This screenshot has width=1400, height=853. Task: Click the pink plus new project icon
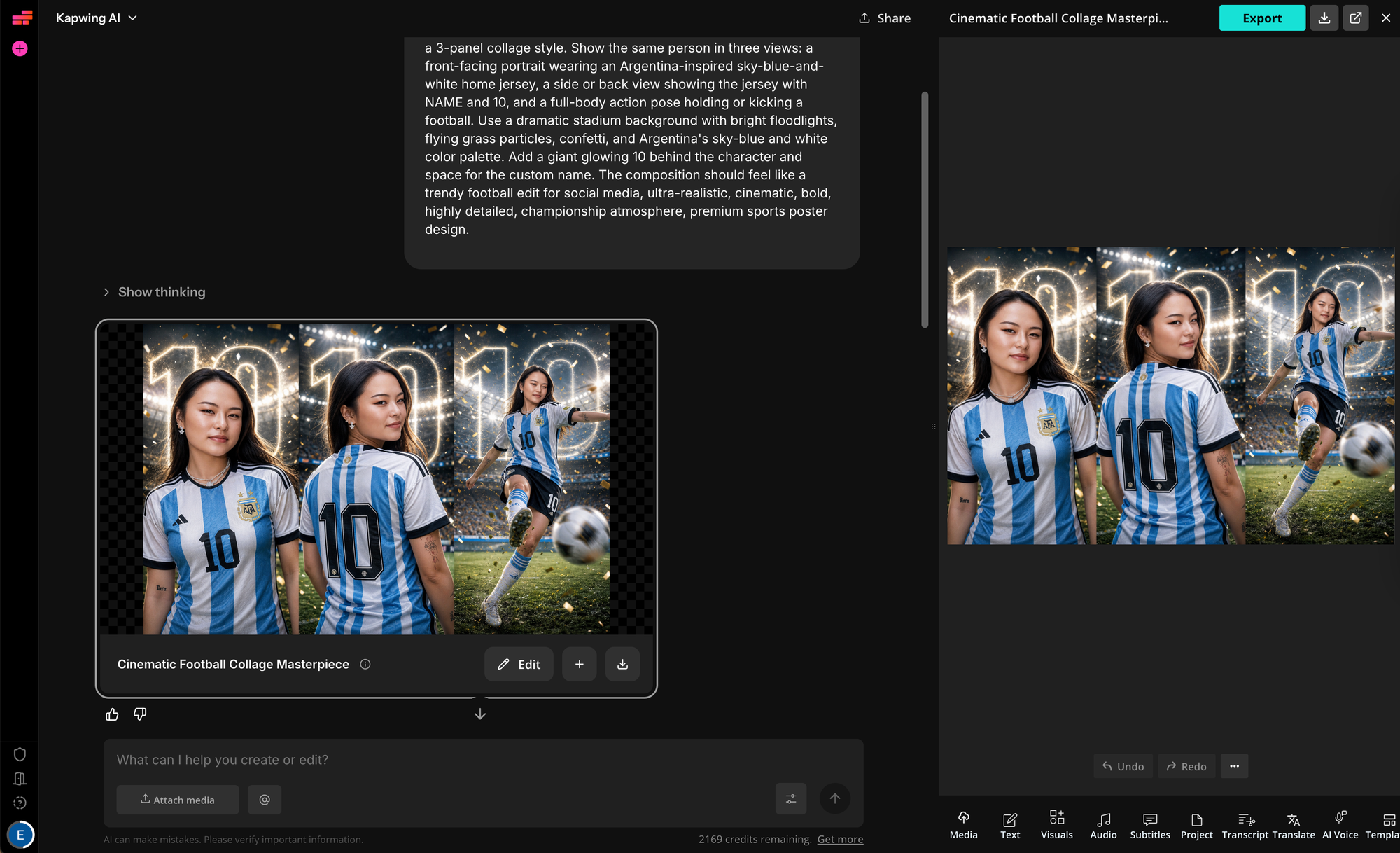click(20, 48)
